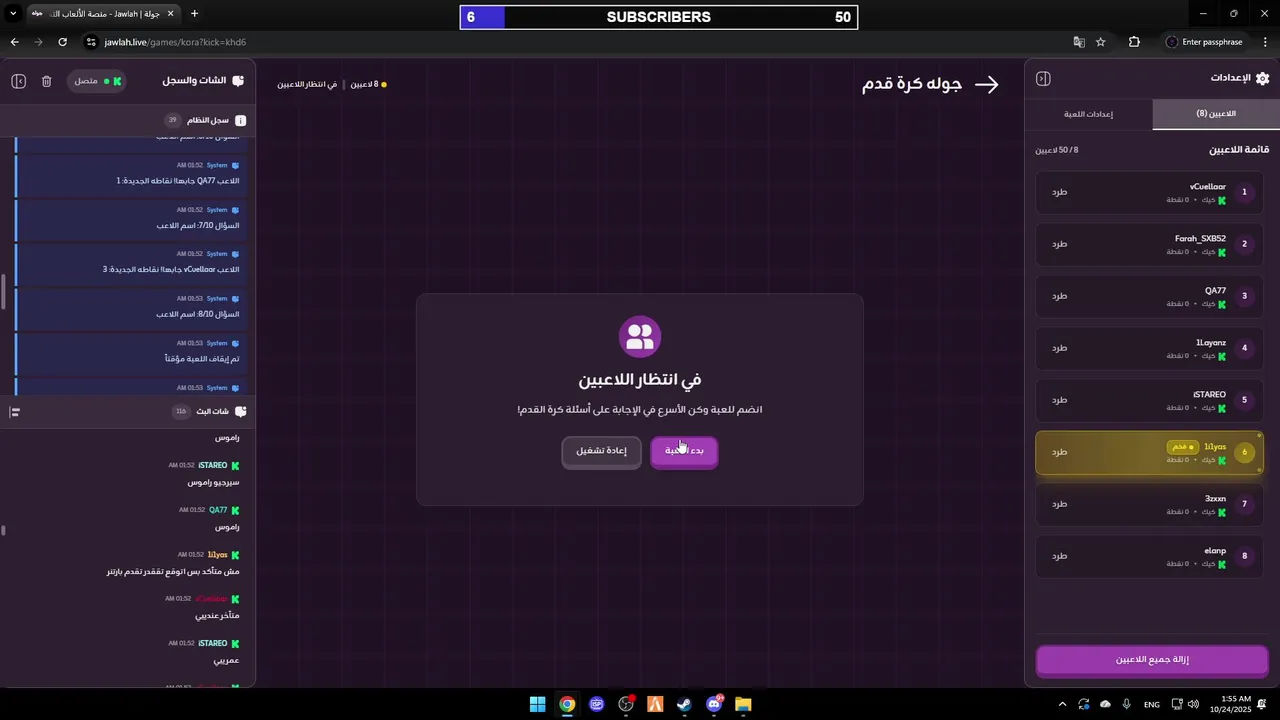Bookmark this page with the star icon

click(1101, 42)
